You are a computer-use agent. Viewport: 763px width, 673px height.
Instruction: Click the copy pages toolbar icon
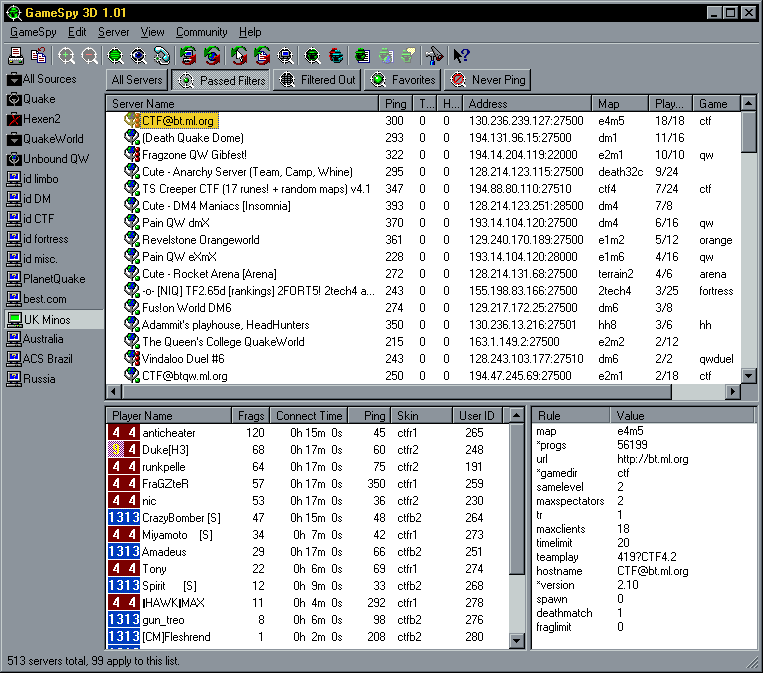(x=38, y=56)
